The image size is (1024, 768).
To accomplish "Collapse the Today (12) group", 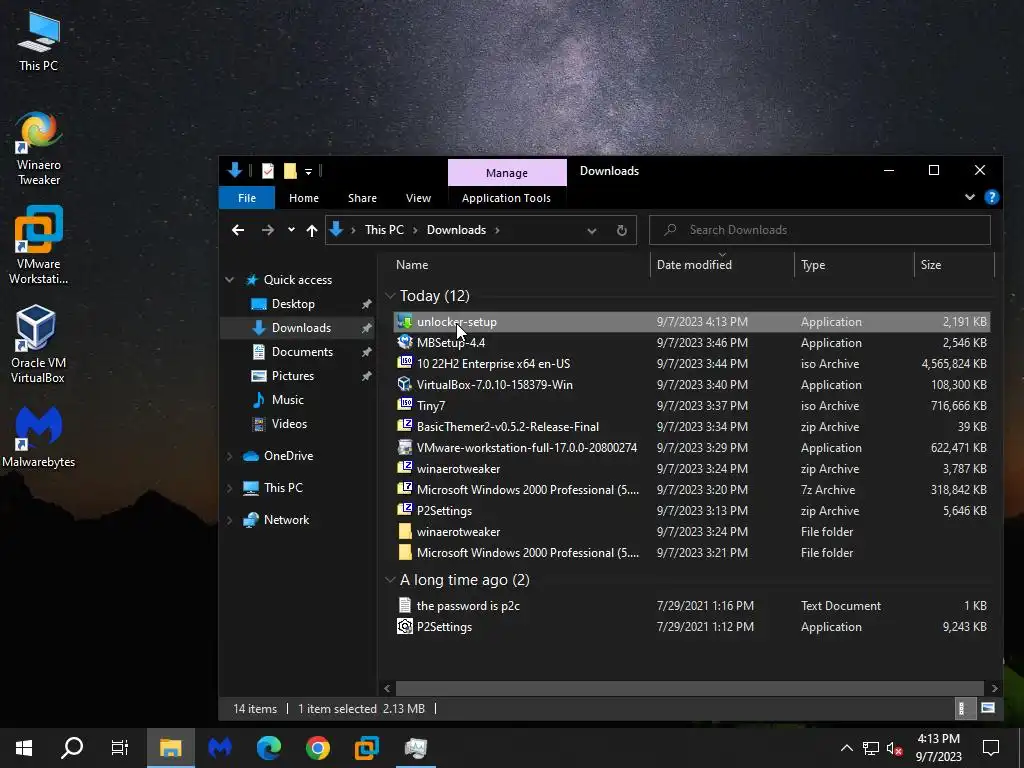I will coord(390,296).
